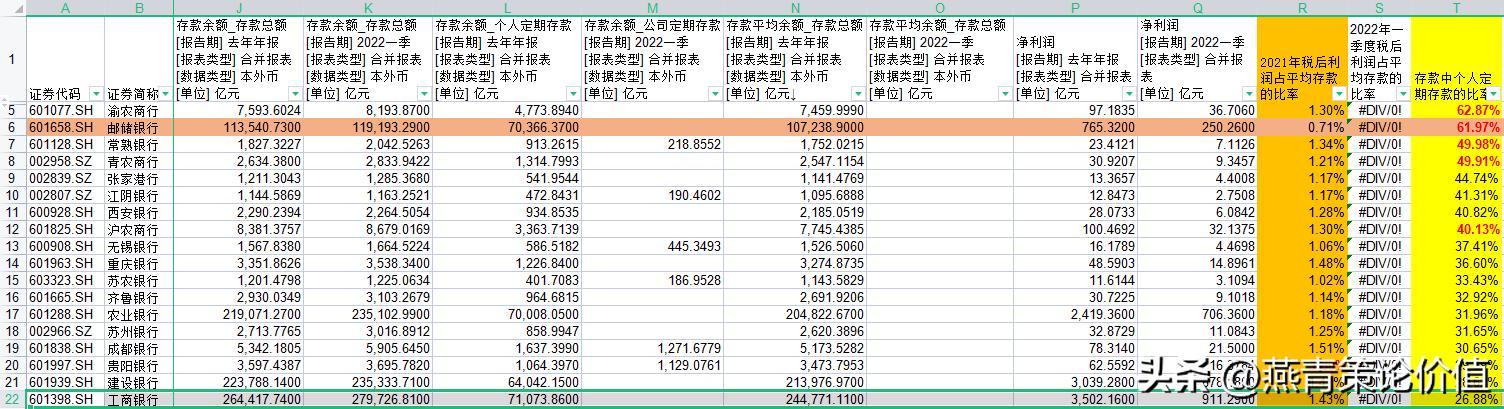The width and height of the screenshot is (1504, 409).
Task: Select row 1 by its row number
Action: click(13, 58)
